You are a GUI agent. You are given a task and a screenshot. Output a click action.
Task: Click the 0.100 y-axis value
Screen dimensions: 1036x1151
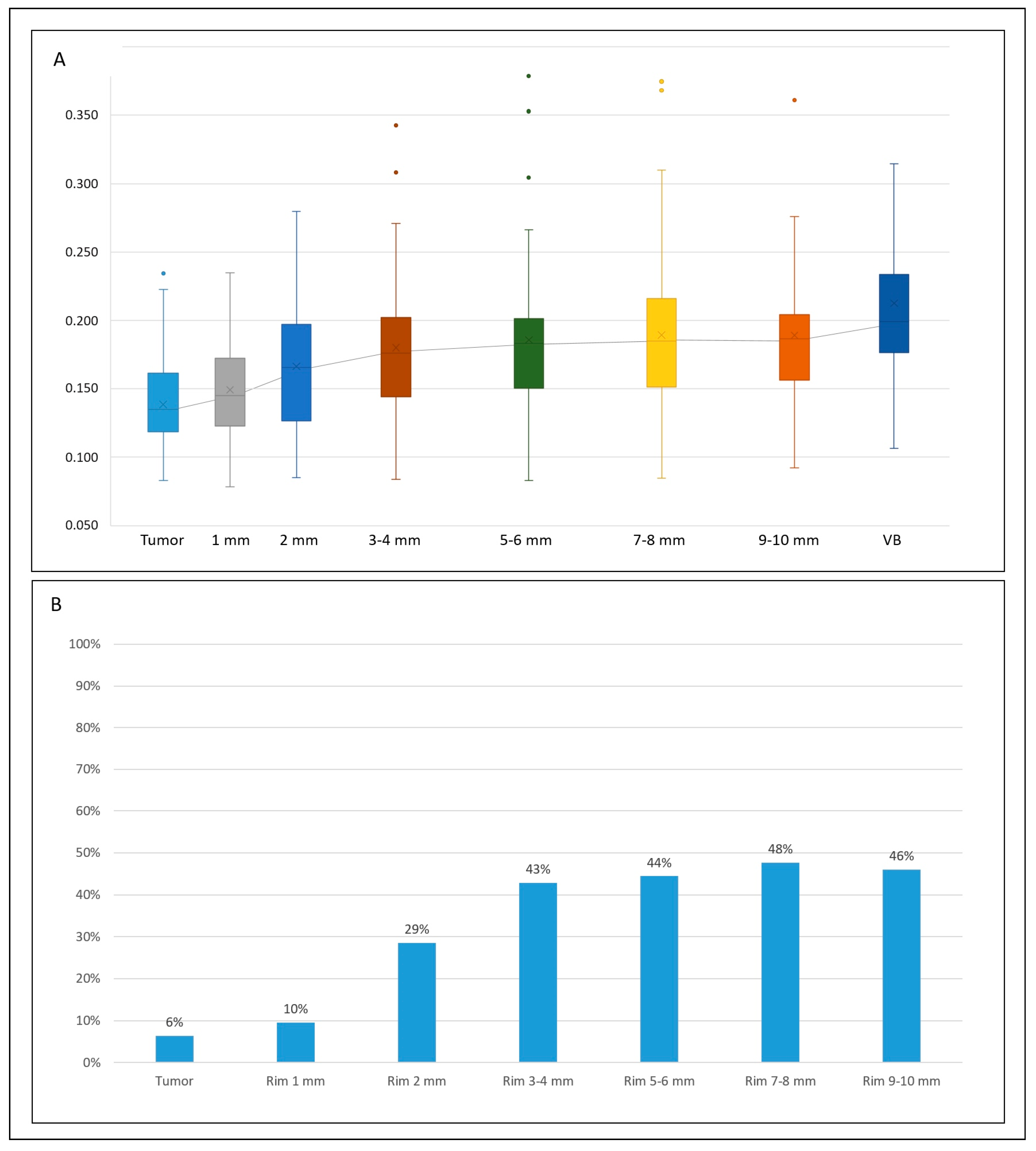coord(82,457)
